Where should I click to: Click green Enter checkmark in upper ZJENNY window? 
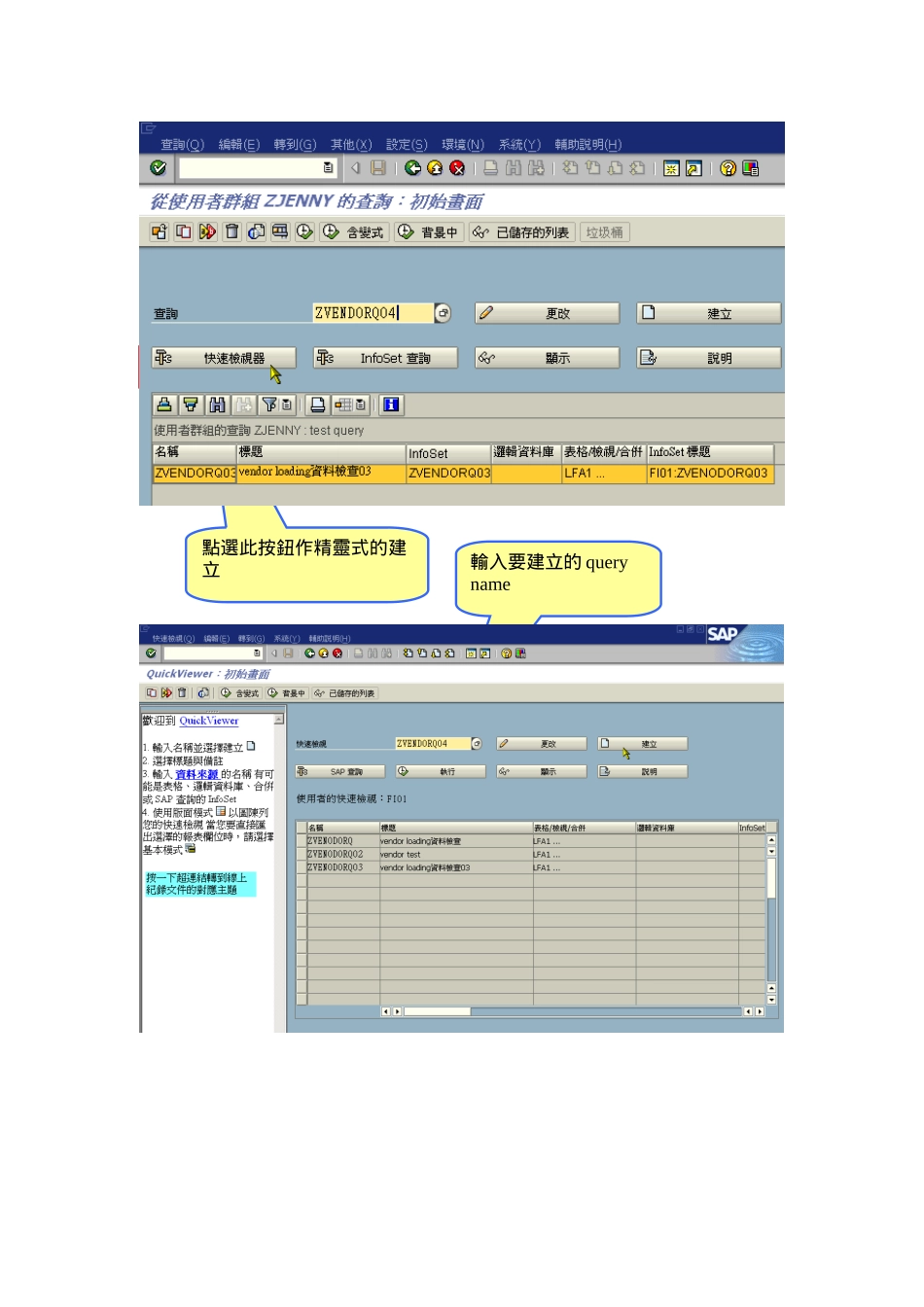(158, 168)
